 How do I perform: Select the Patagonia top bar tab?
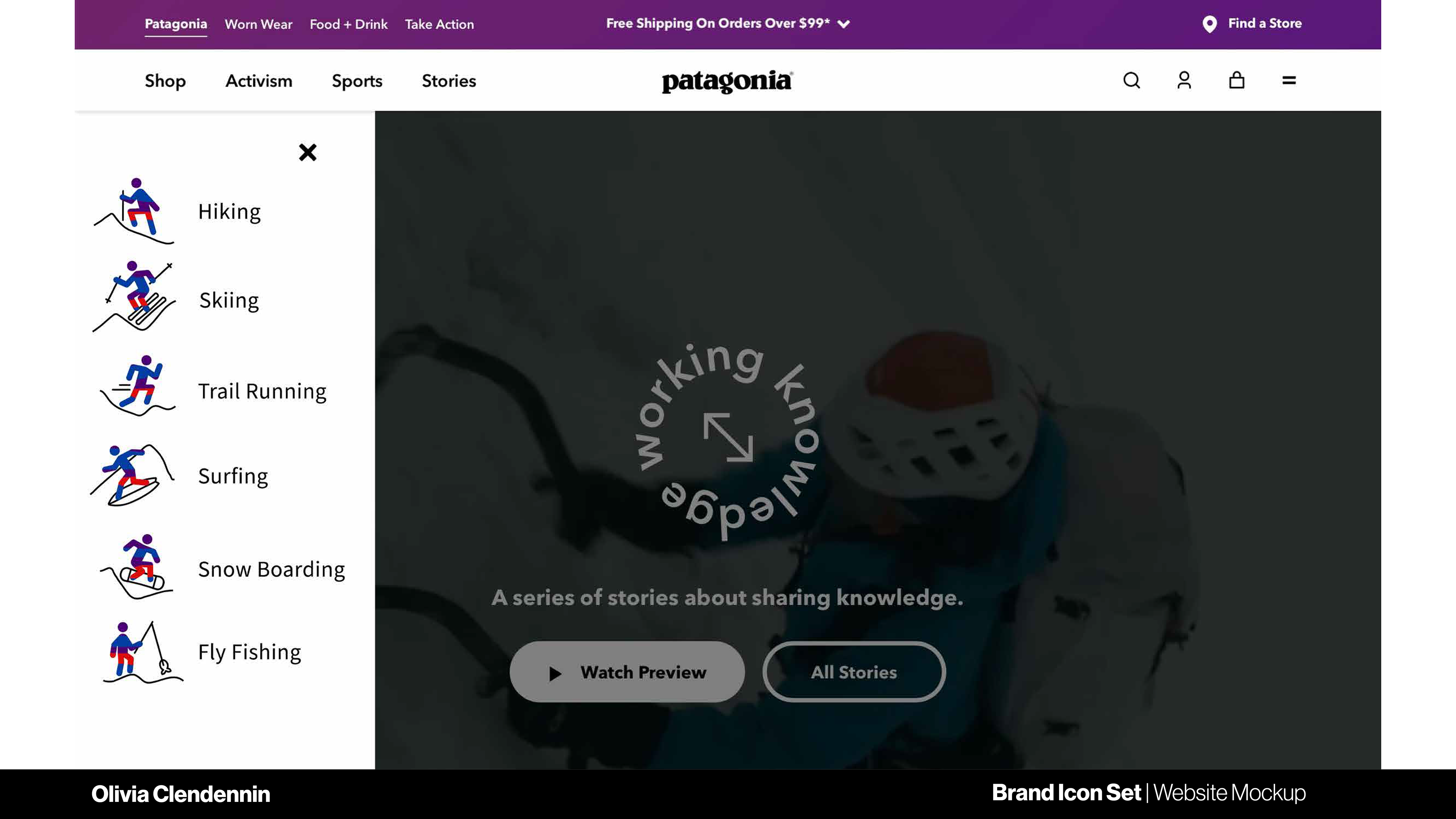176,24
